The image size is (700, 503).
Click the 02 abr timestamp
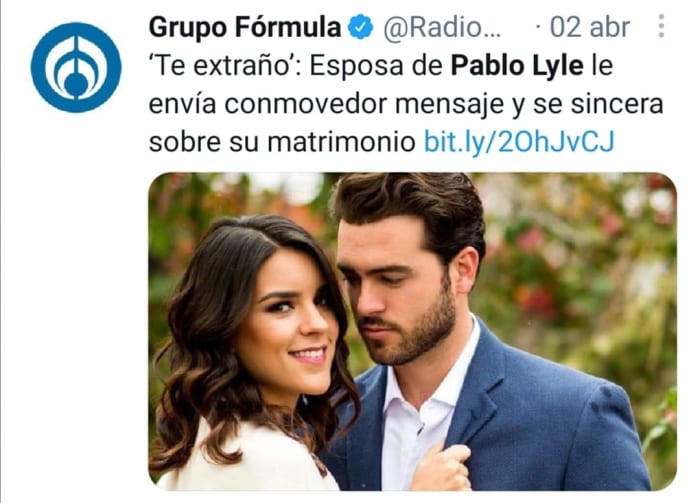(590, 27)
